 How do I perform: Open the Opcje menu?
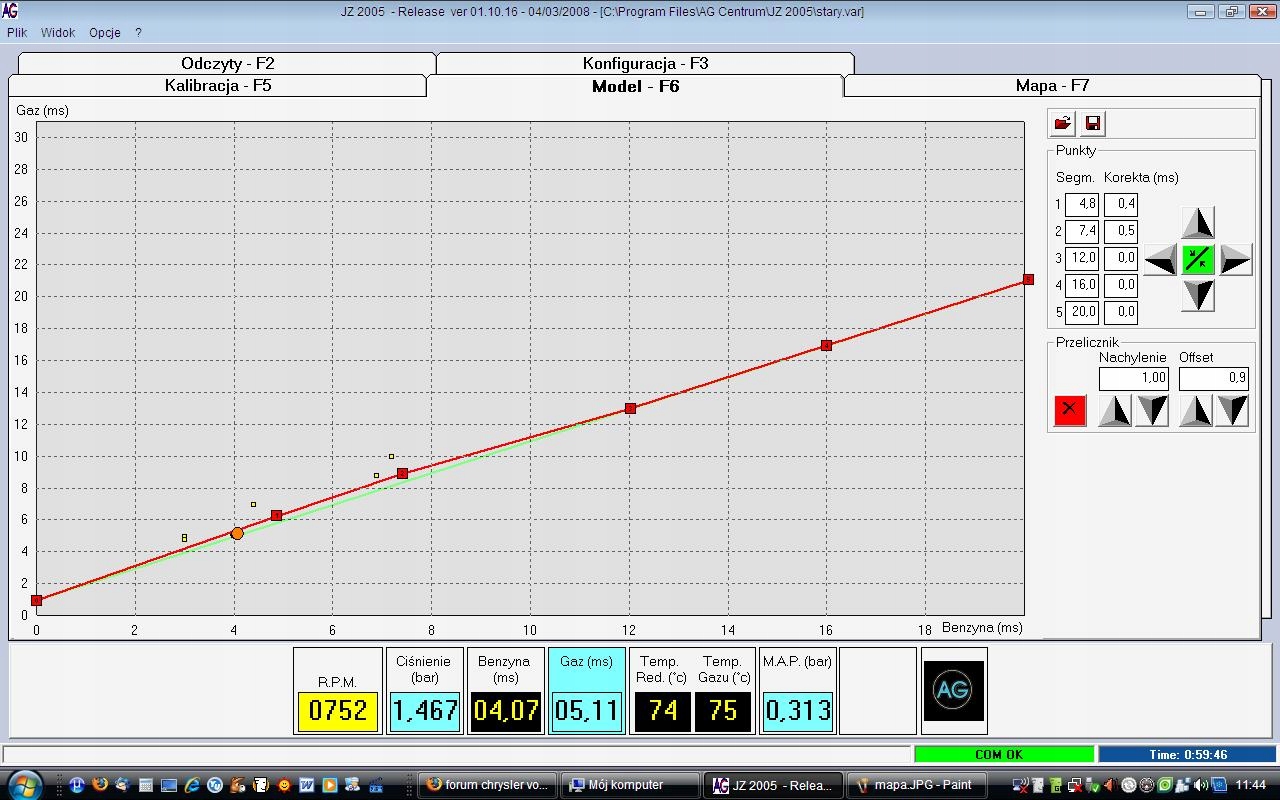coord(105,32)
